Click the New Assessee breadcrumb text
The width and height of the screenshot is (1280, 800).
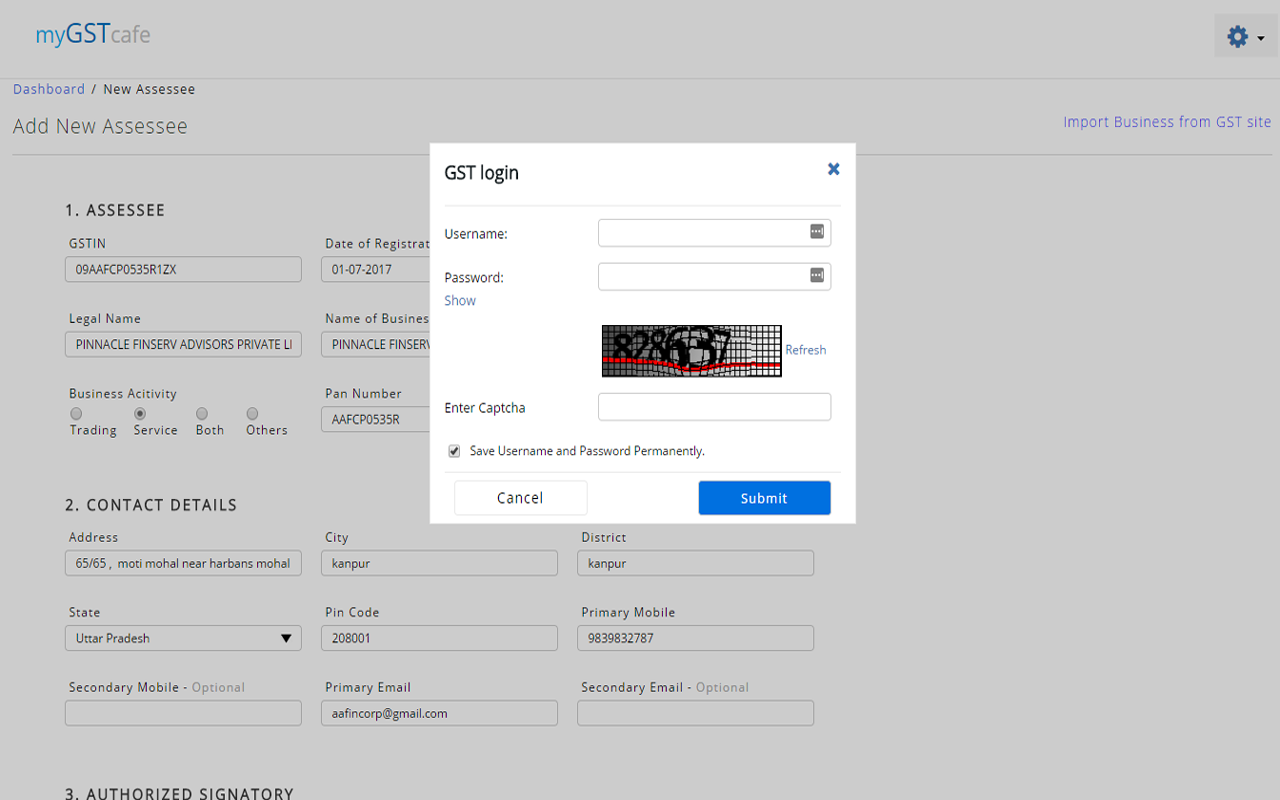pos(149,89)
